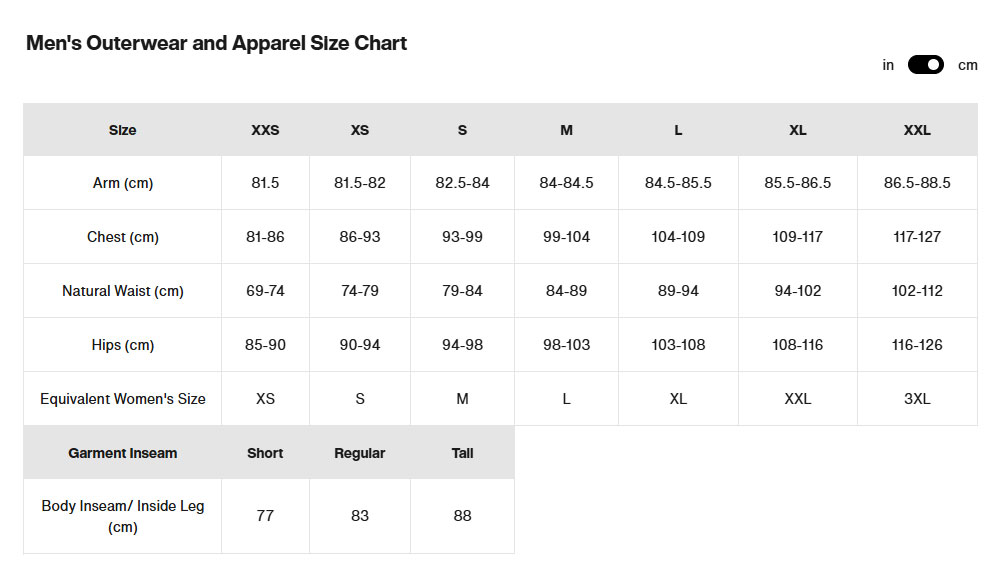Click the Tall inseam column header

[x=462, y=453]
